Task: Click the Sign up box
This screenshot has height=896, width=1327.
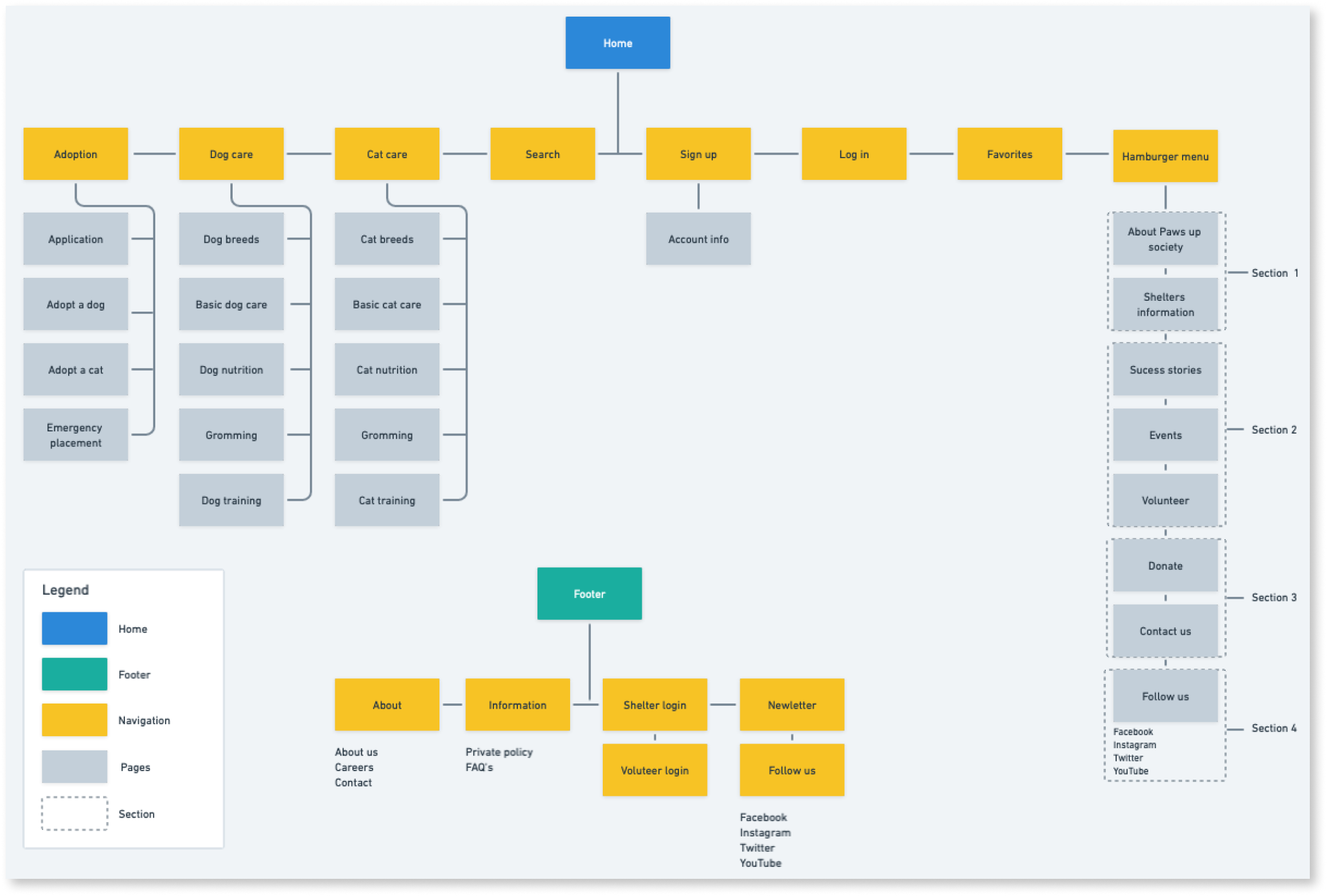Action: tap(698, 154)
